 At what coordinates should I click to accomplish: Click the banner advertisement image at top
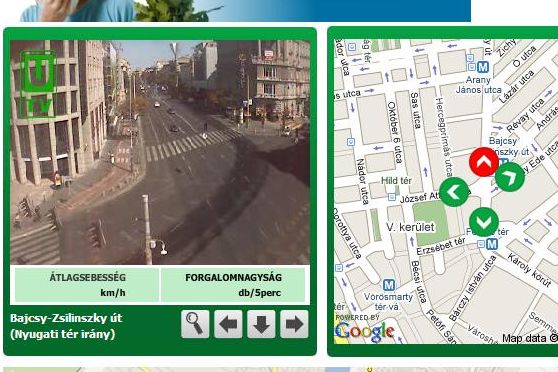point(246,11)
